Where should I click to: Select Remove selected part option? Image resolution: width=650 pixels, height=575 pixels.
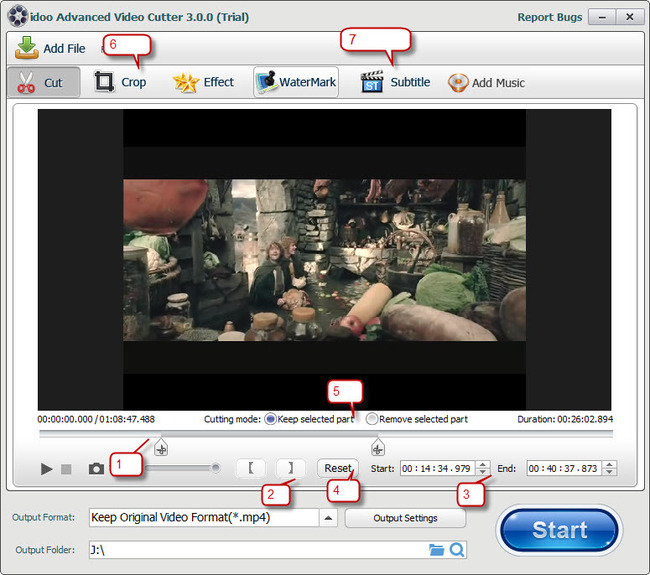point(372,419)
